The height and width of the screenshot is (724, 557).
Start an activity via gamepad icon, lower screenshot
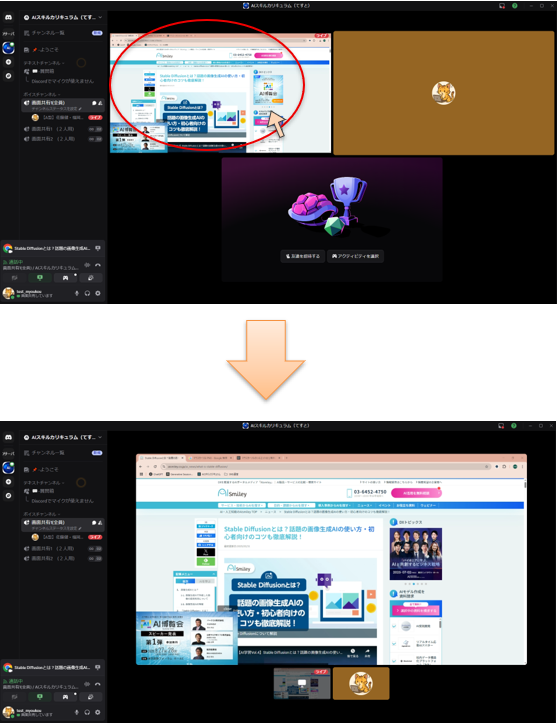click(x=66, y=697)
